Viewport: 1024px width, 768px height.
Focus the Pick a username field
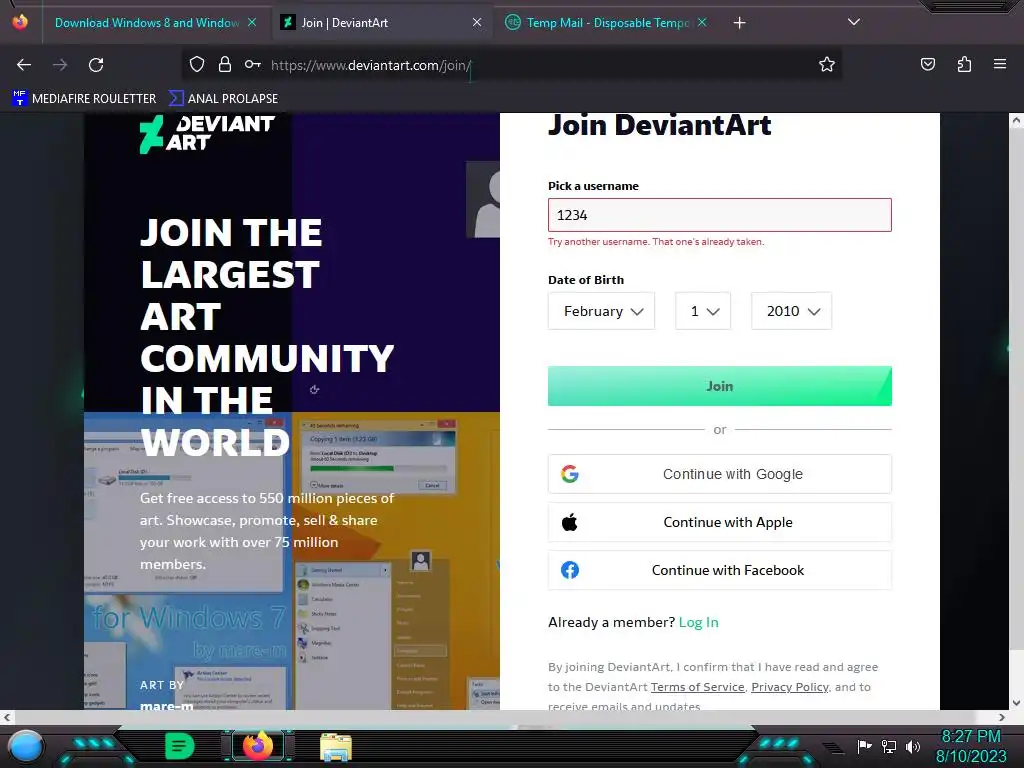[x=720, y=215]
